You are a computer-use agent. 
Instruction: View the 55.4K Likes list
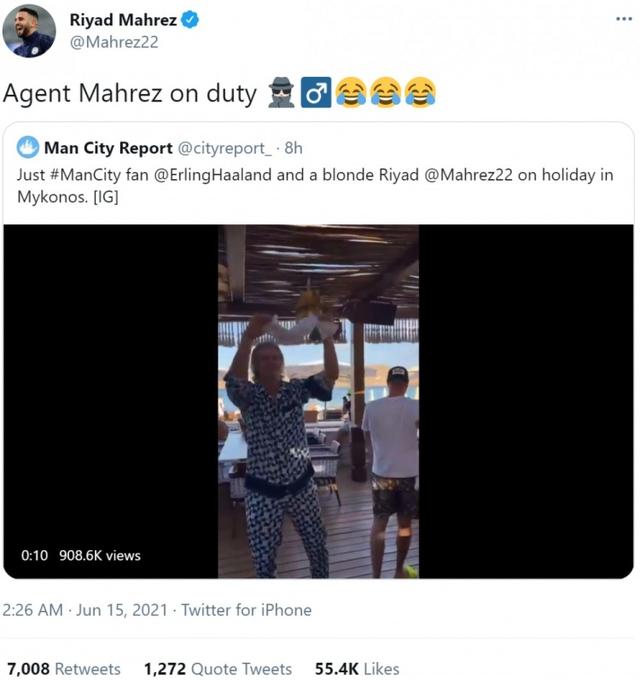pos(357,669)
